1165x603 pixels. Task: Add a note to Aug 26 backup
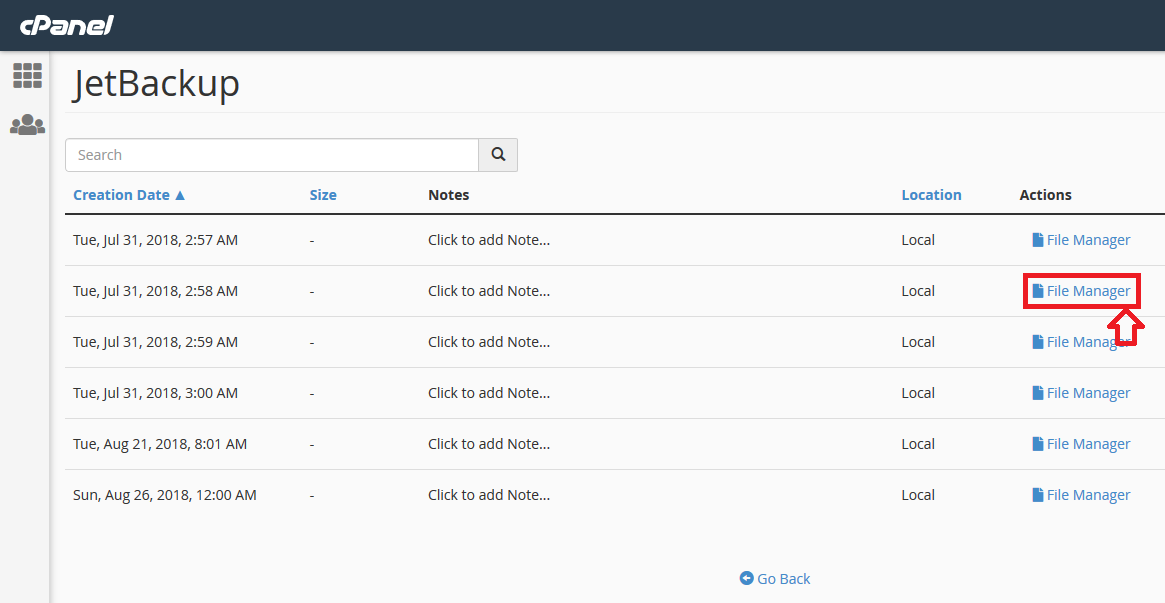tap(489, 495)
